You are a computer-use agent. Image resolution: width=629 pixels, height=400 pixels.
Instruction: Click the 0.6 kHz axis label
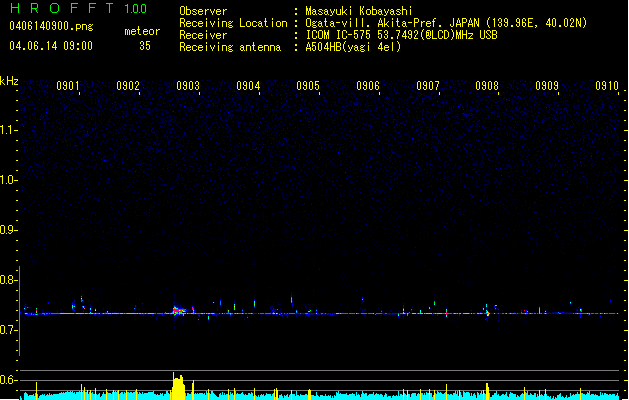click(x=8, y=380)
